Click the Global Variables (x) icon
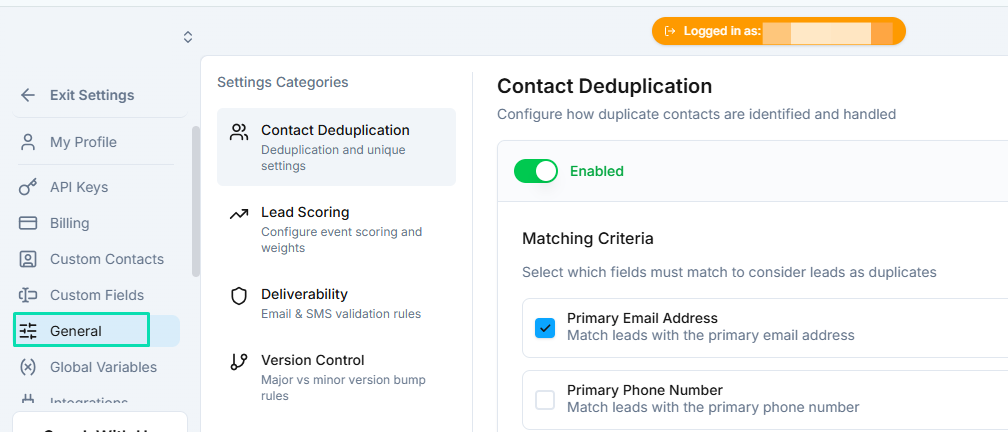Viewport: 1008px width, 432px height. coord(28,367)
